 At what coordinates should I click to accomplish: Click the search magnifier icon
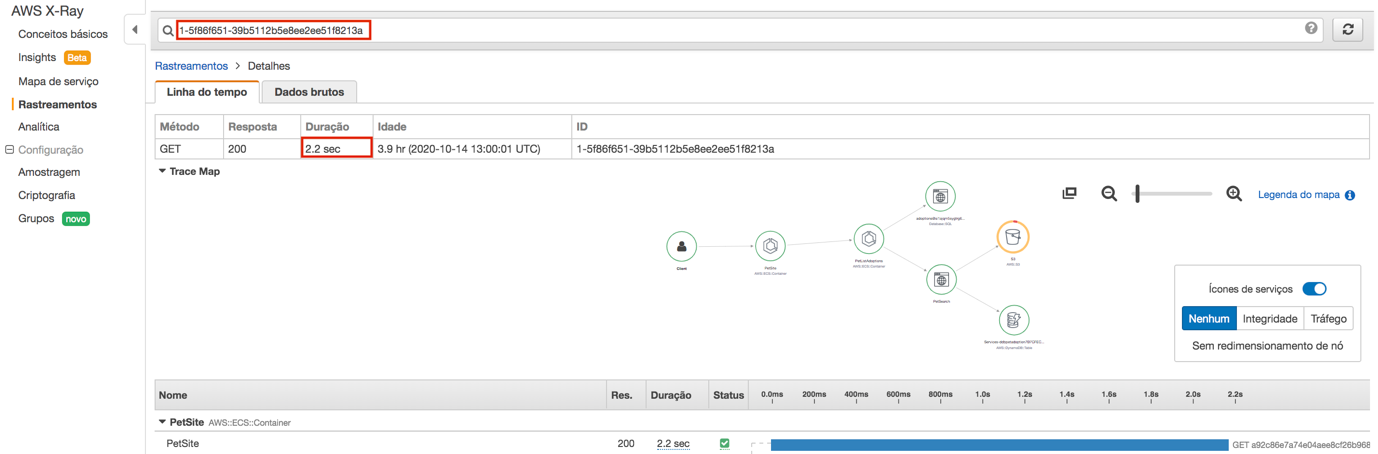(168, 31)
